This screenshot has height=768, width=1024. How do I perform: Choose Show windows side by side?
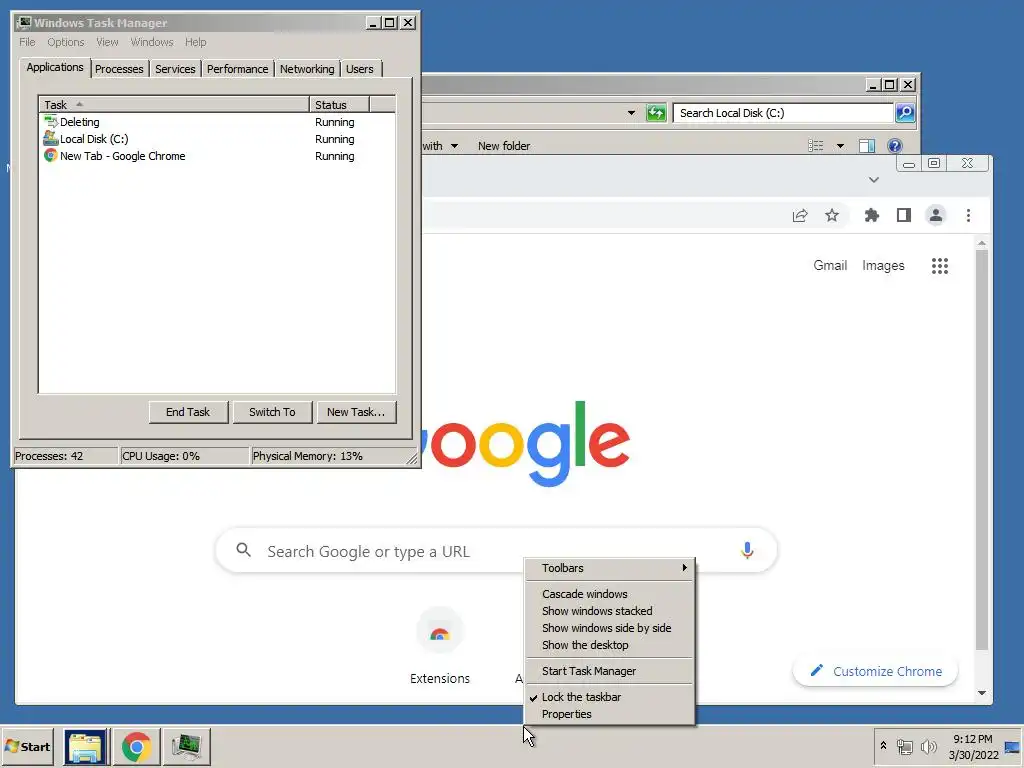pyautogui.click(x=611, y=628)
